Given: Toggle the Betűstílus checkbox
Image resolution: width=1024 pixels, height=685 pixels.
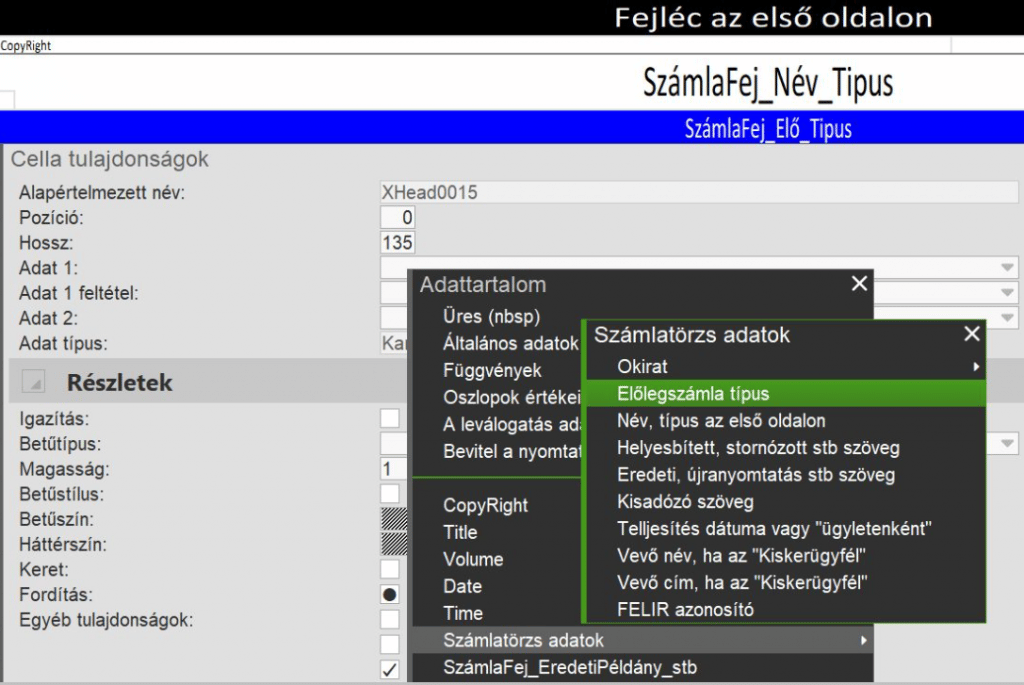Looking at the screenshot, I should pyautogui.click(x=390, y=493).
